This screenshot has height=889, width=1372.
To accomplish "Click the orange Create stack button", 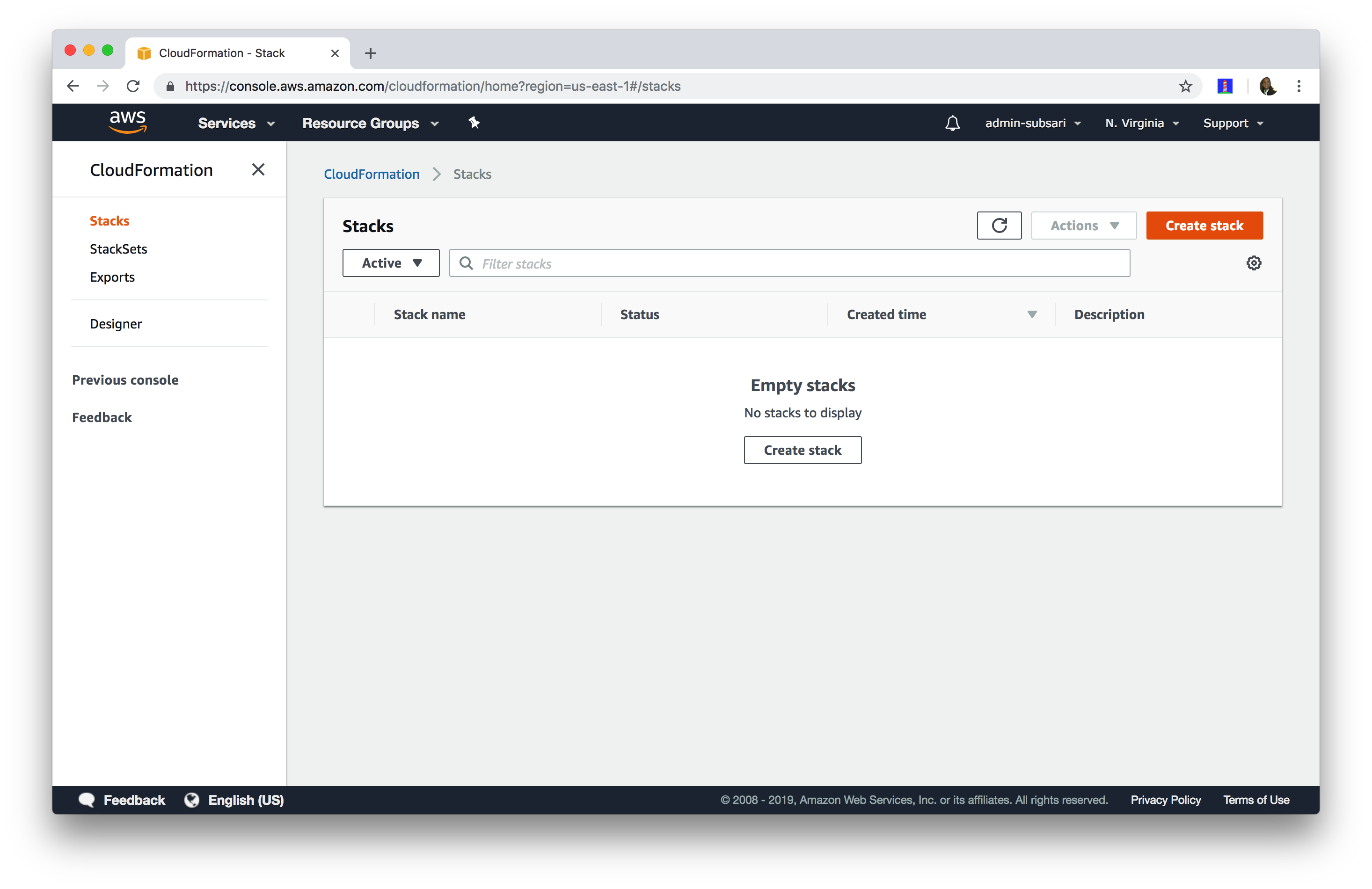I will pyautogui.click(x=1204, y=226).
